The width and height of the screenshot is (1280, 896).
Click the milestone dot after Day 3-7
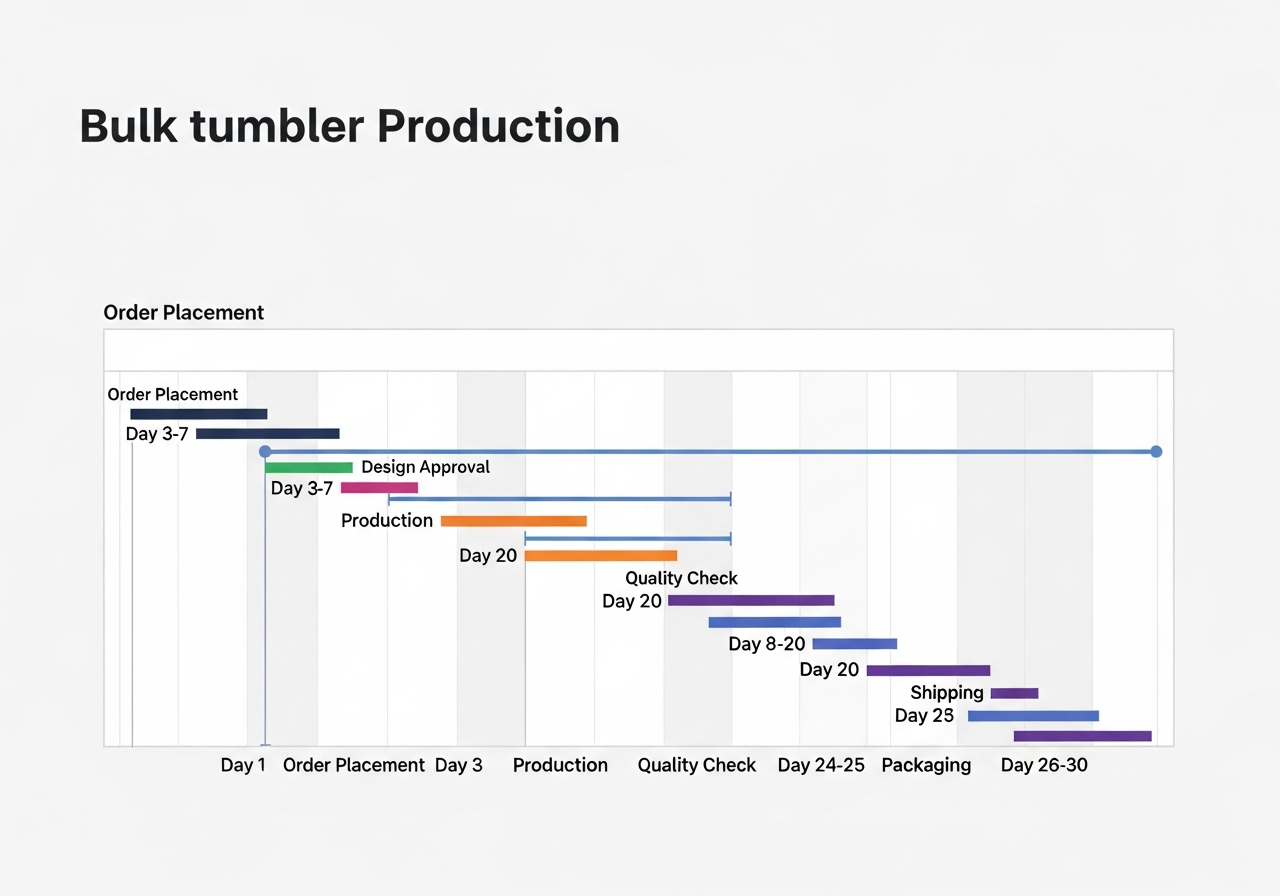tap(264, 451)
